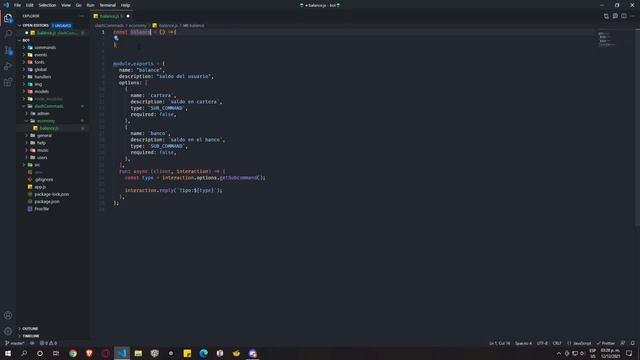Open balance.js in the economy folder tree
The width and height of the screenshot is (640, 360).
click(53, 128)
